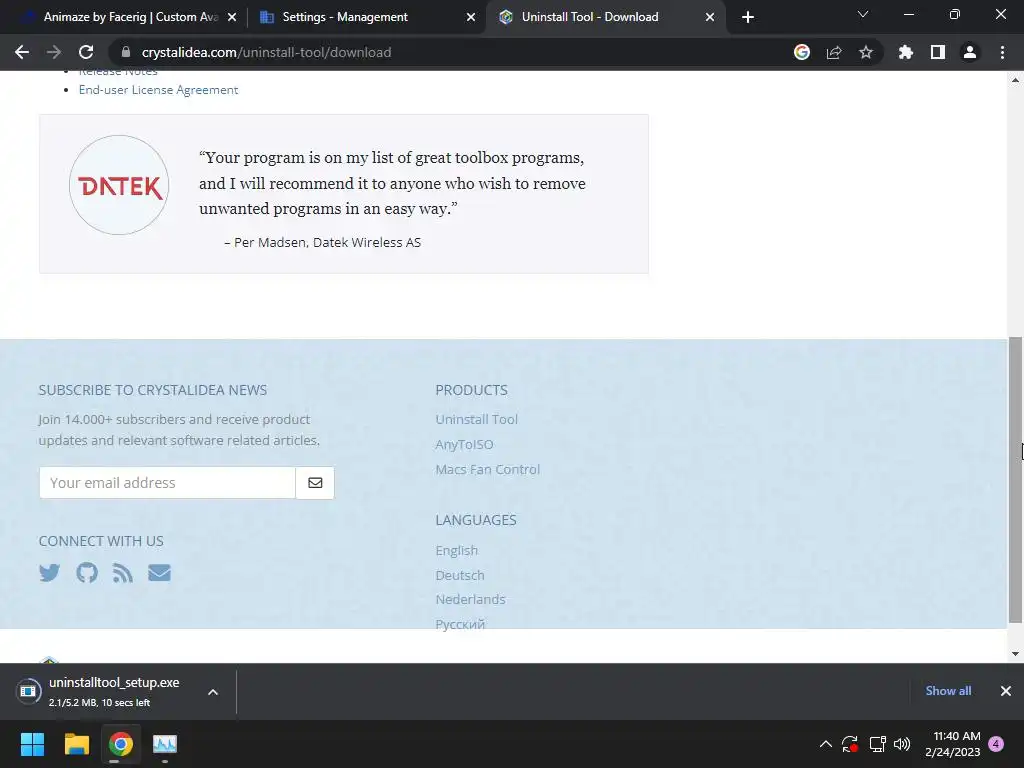Close the Animaze by Facerig tab
The image size is (1024, 768).
pos(232,17)
